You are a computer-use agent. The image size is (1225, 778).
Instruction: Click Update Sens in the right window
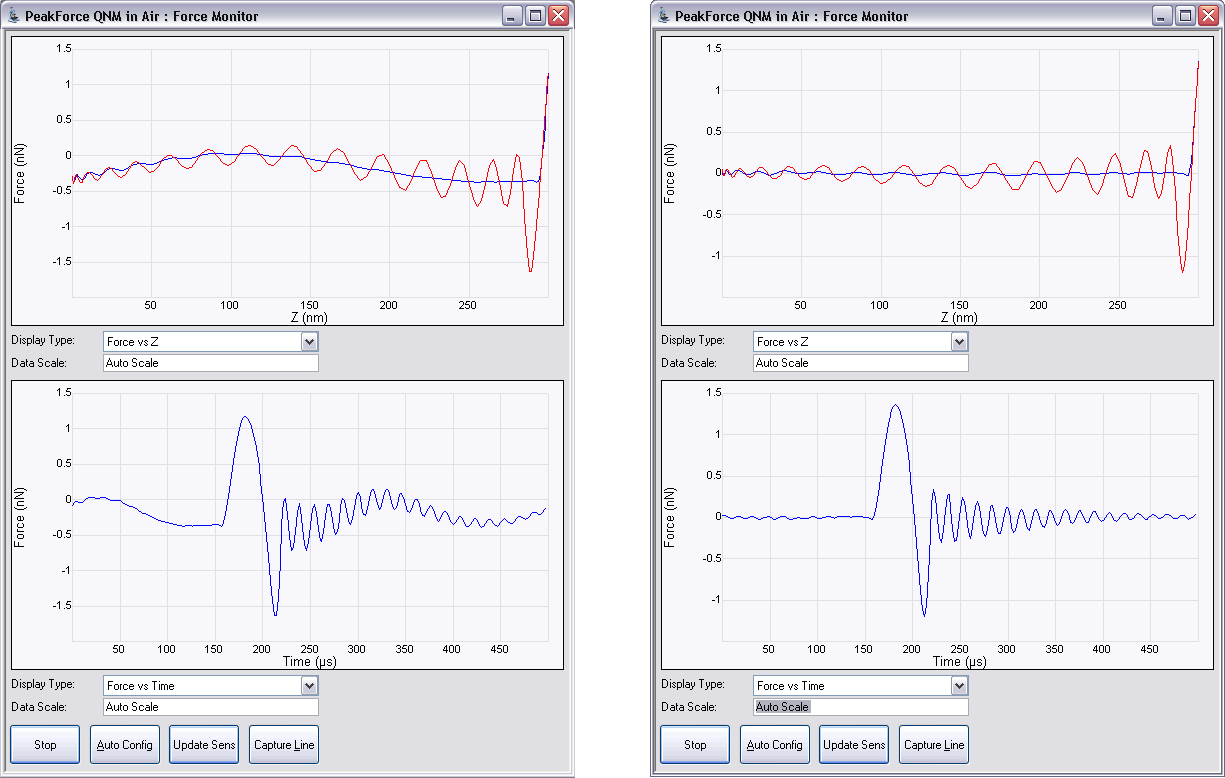[853, 744]
